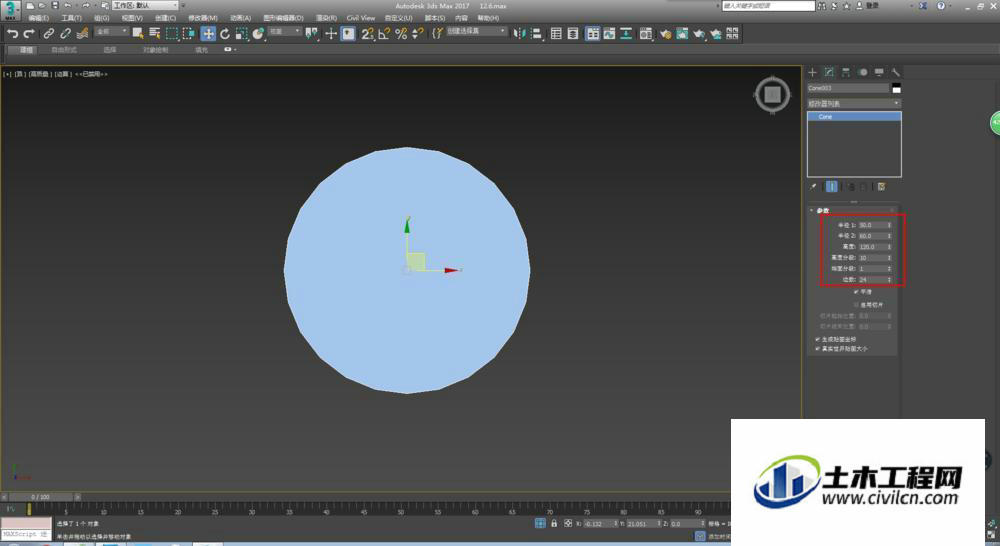Open Select by Name list icon

point(154,34)
